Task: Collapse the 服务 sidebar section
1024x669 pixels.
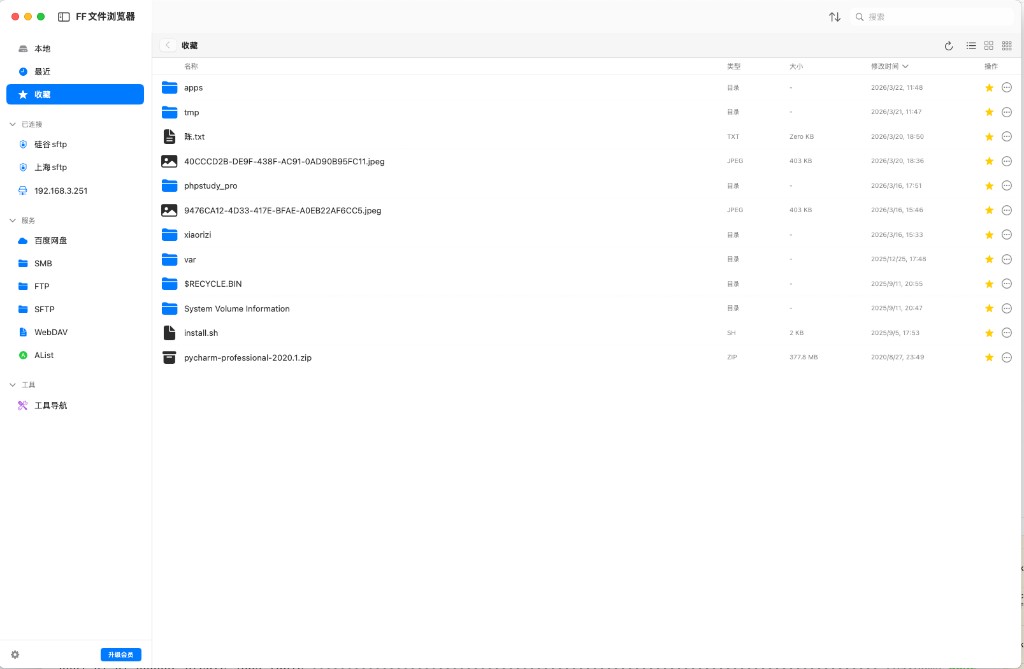Action: (x=12, y=220)
